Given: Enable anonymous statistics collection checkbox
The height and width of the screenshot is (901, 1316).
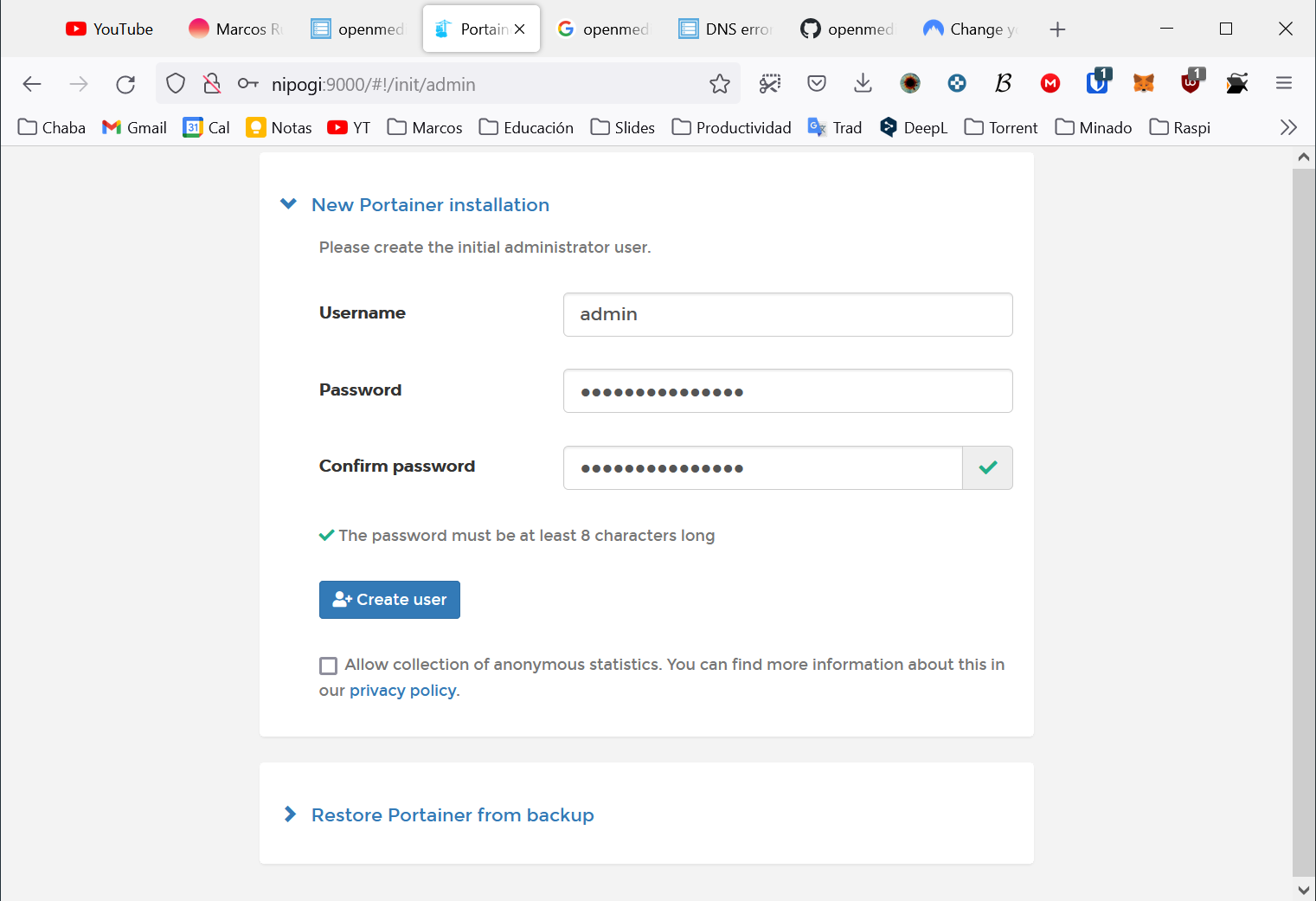Looking at the screenshot, I should [x=329, y=666].
